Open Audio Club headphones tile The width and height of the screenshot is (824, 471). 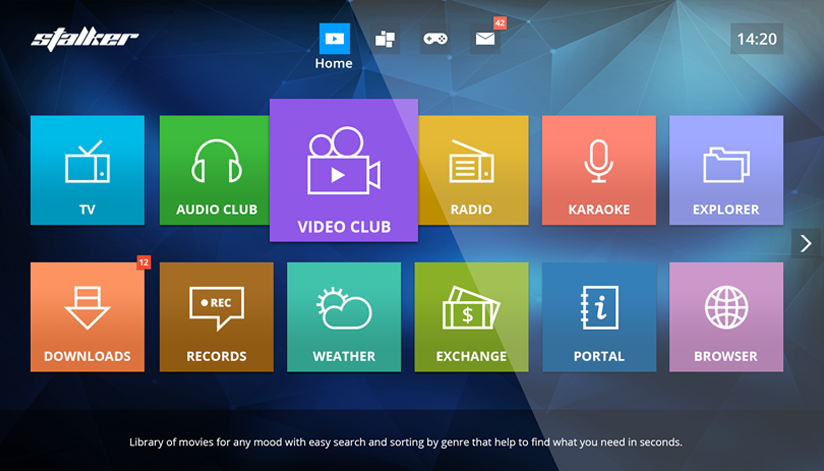(215, 170)
